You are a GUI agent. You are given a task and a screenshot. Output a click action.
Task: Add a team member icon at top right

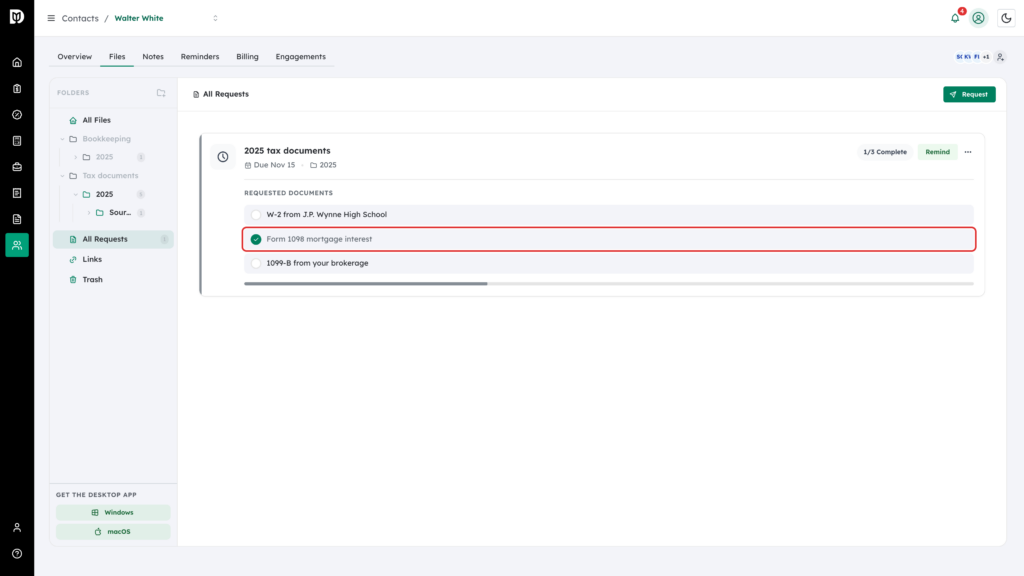tap(1000, 57)
